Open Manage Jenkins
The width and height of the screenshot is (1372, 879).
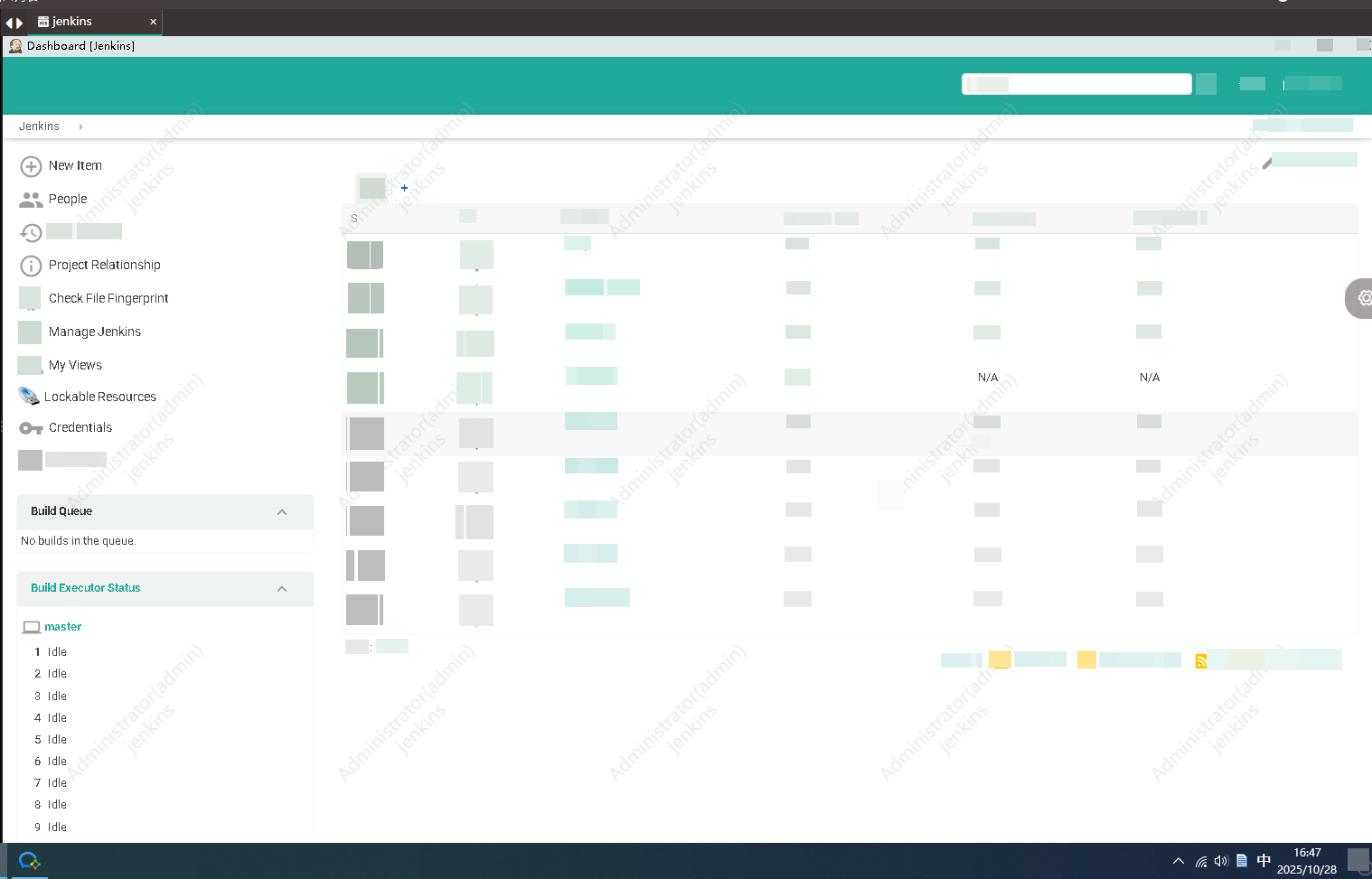pos(95,332)
